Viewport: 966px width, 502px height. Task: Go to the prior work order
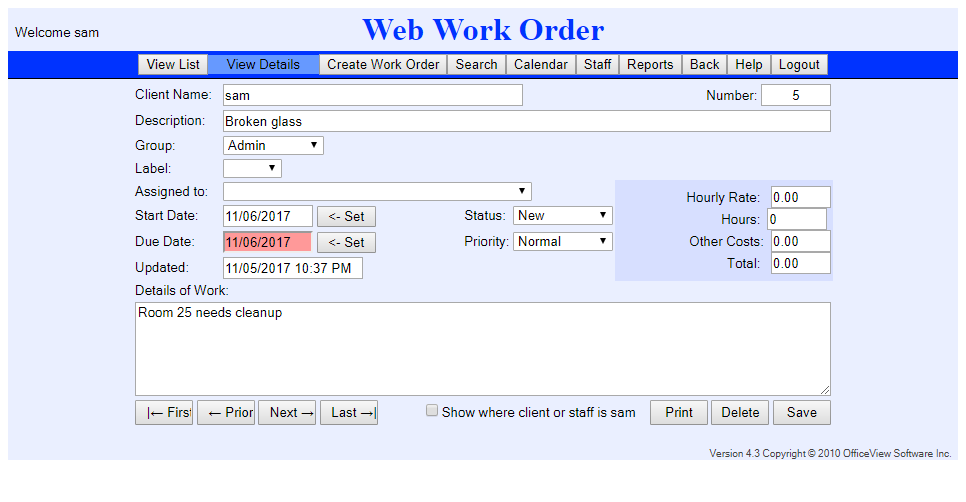(x=226, y=412)
